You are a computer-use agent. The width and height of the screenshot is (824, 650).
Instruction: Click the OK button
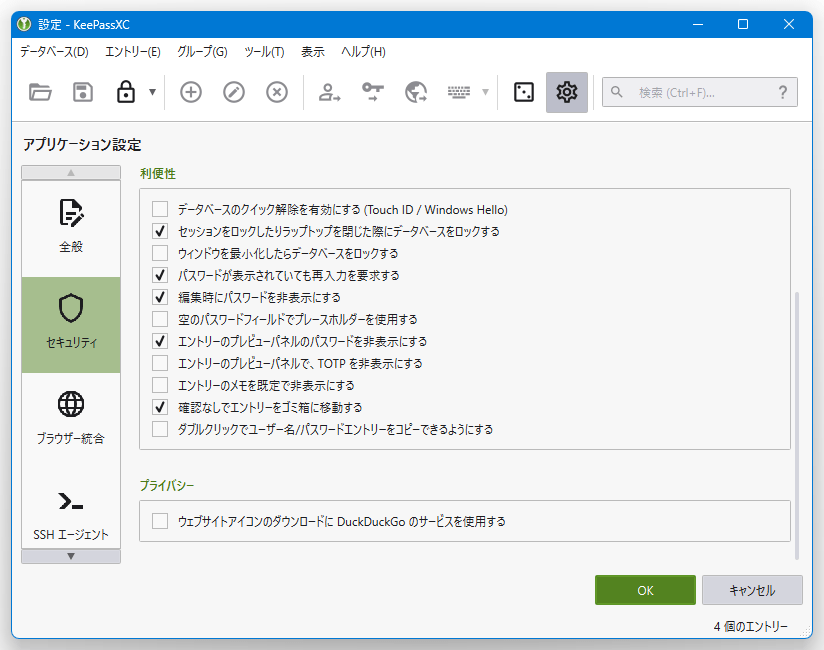coord(645,590)
